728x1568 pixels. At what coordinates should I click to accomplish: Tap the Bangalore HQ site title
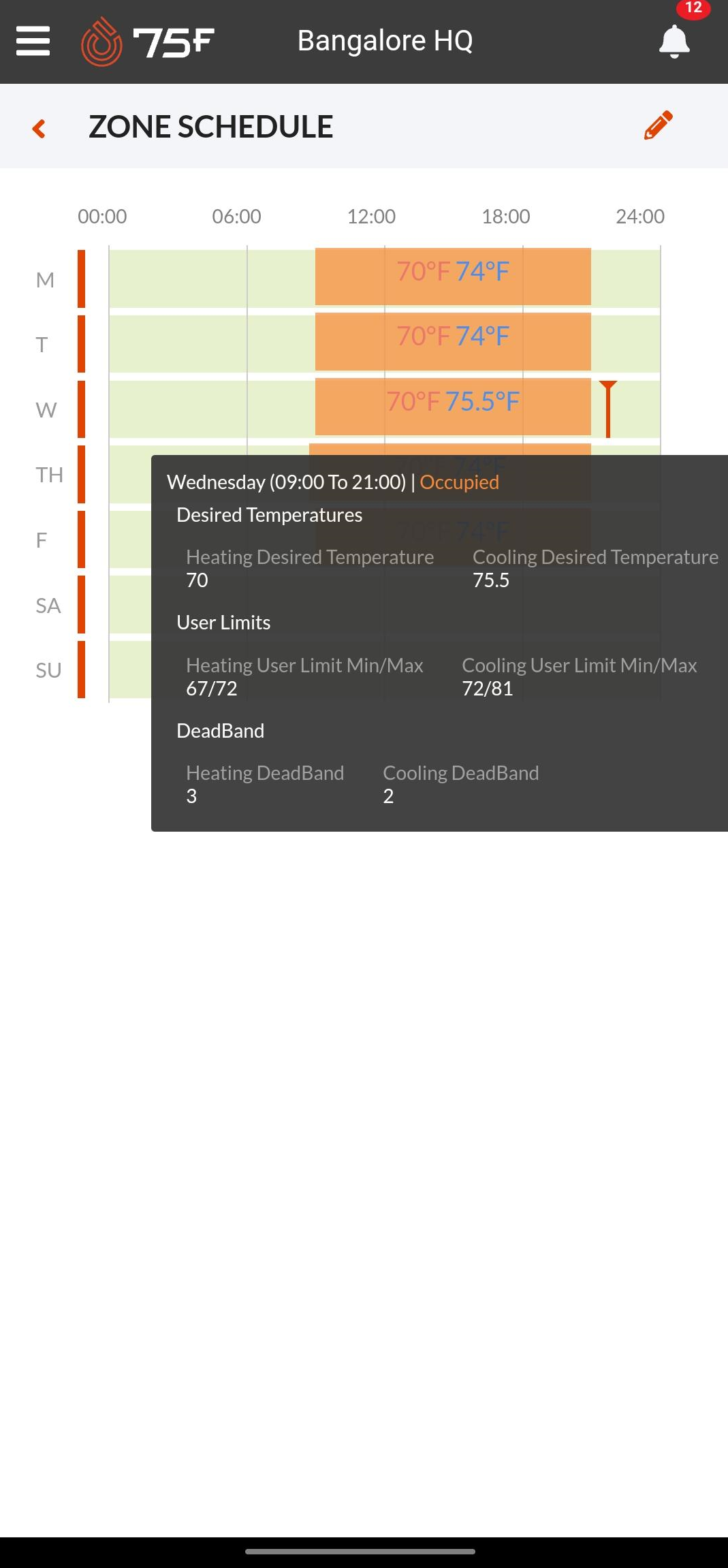385,41
